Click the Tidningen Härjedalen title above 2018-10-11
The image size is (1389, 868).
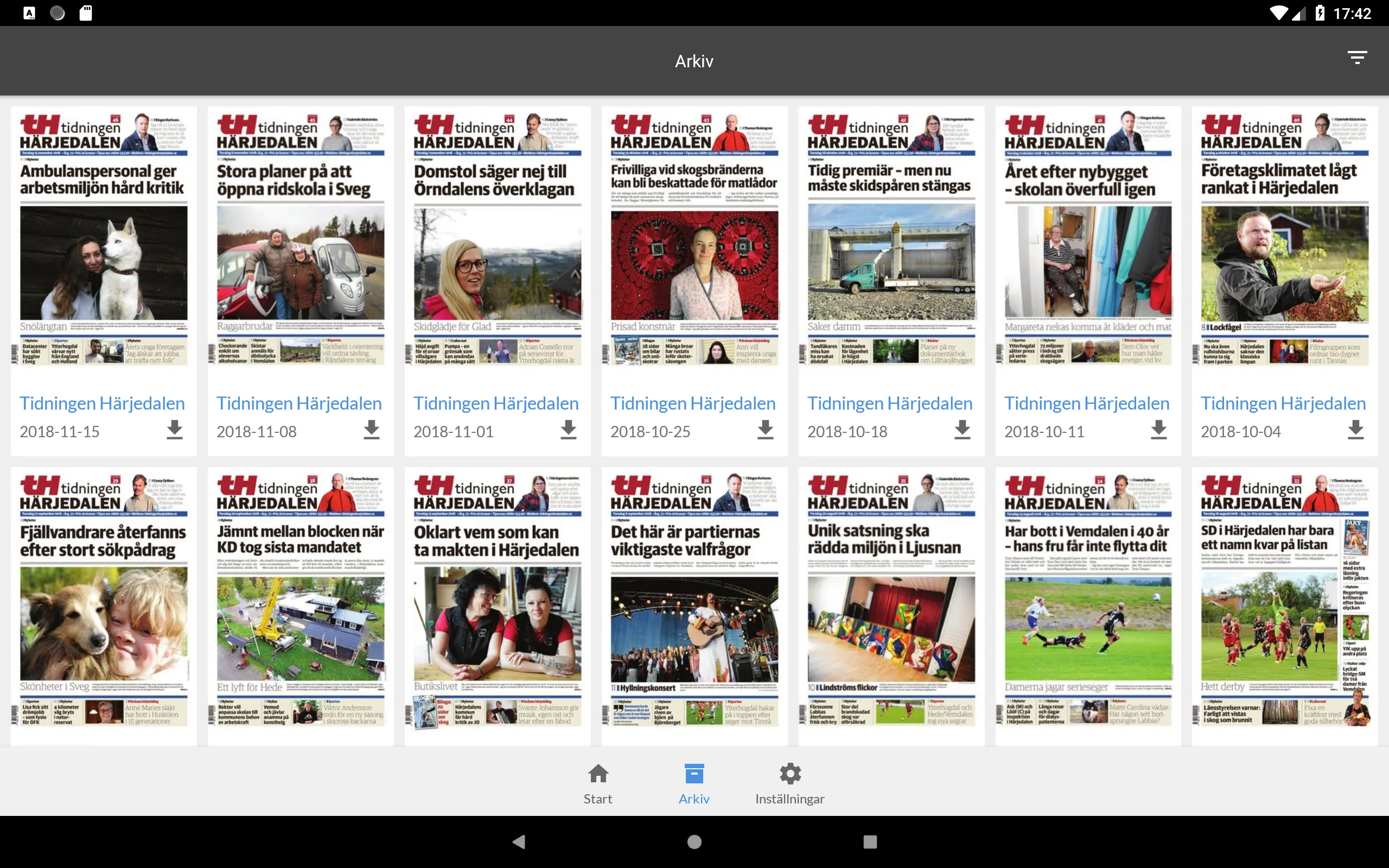(1087, 404)
